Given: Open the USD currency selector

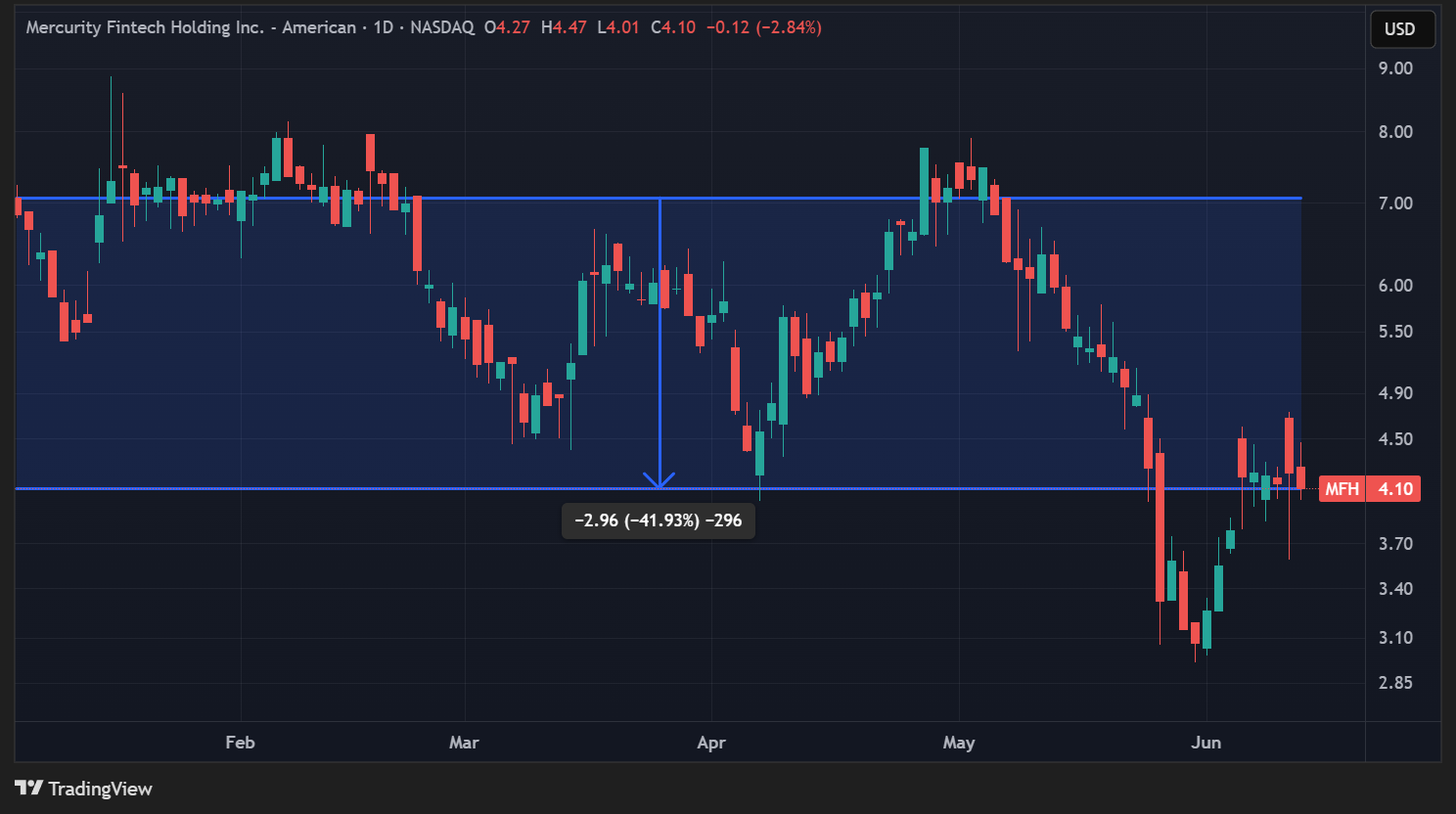Looking at the screenshot, I should 1401,28.
